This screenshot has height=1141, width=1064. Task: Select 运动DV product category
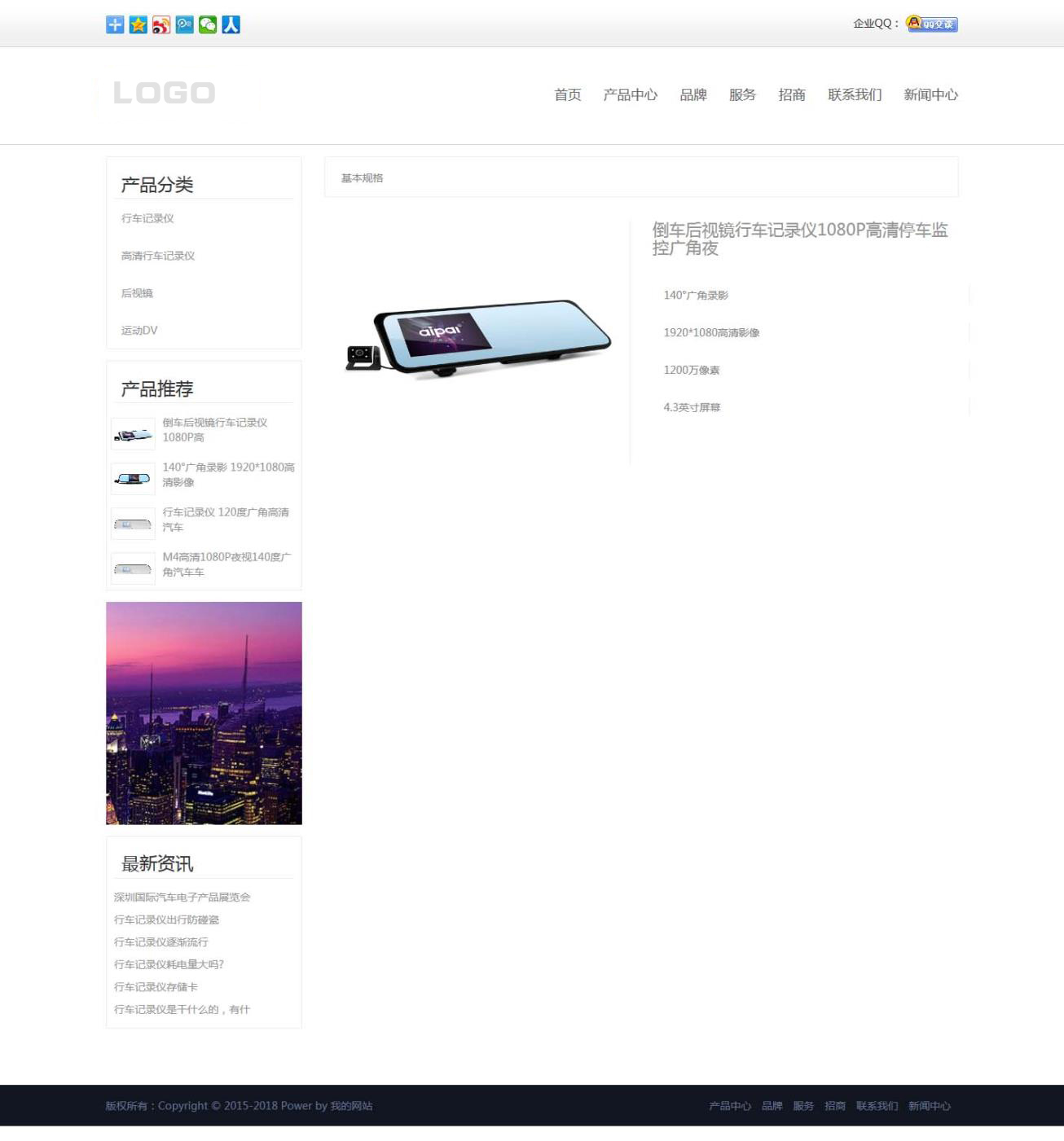(x=139, y=331)
